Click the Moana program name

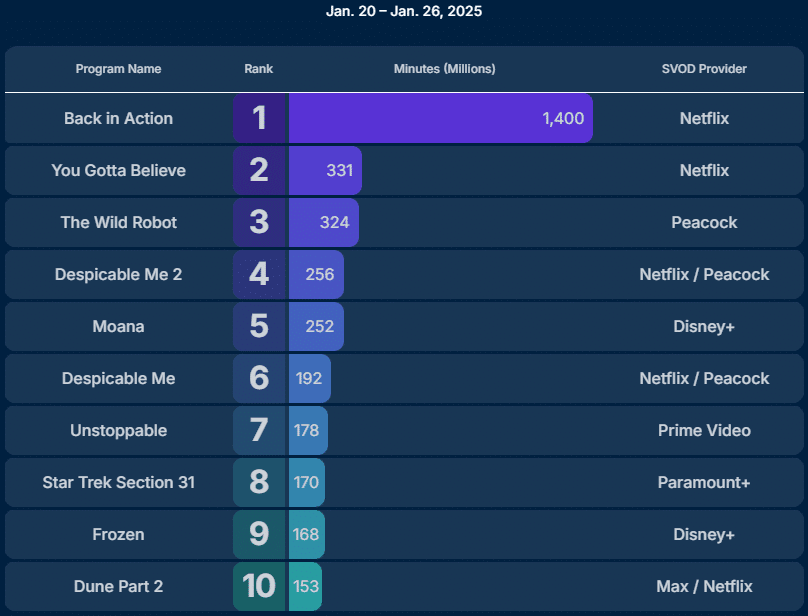click(x=118, y=326)
